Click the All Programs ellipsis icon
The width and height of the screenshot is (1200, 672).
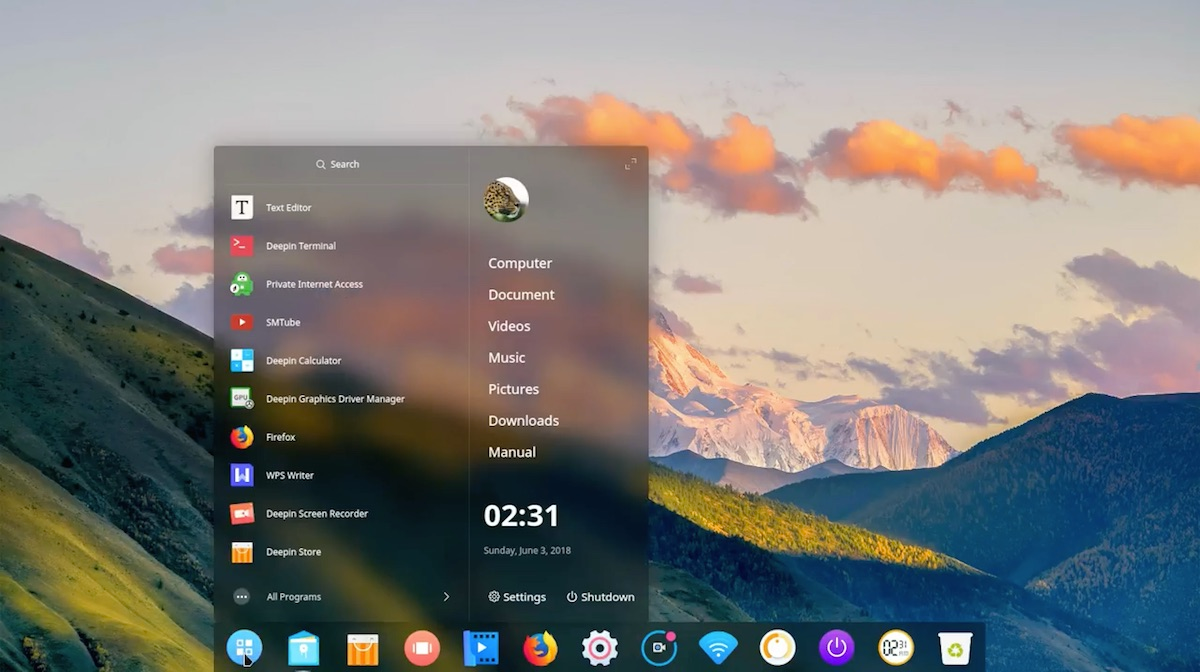(x=241, y=596)
